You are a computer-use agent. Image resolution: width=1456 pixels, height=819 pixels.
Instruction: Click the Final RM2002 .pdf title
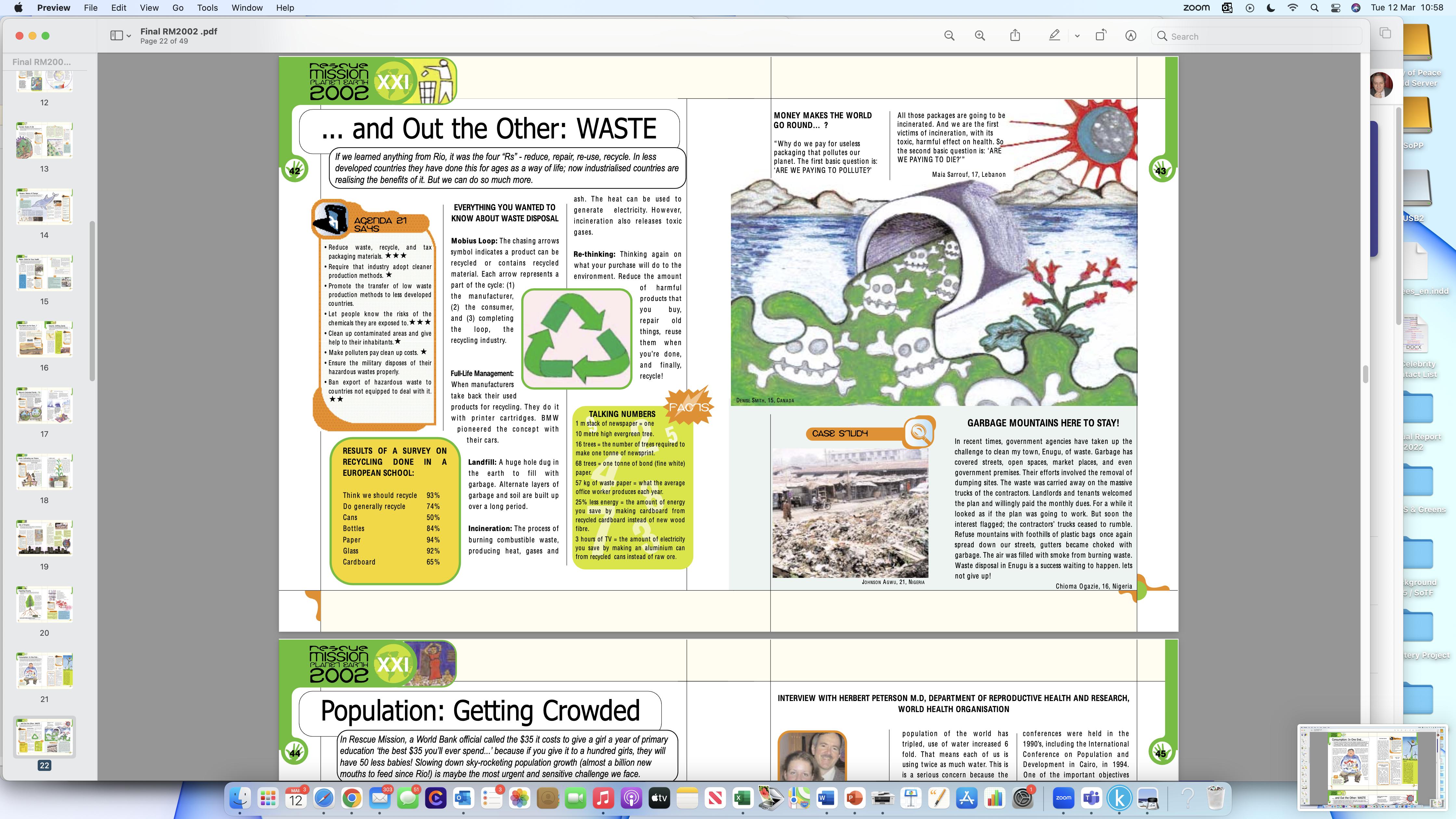coord(179,31)
